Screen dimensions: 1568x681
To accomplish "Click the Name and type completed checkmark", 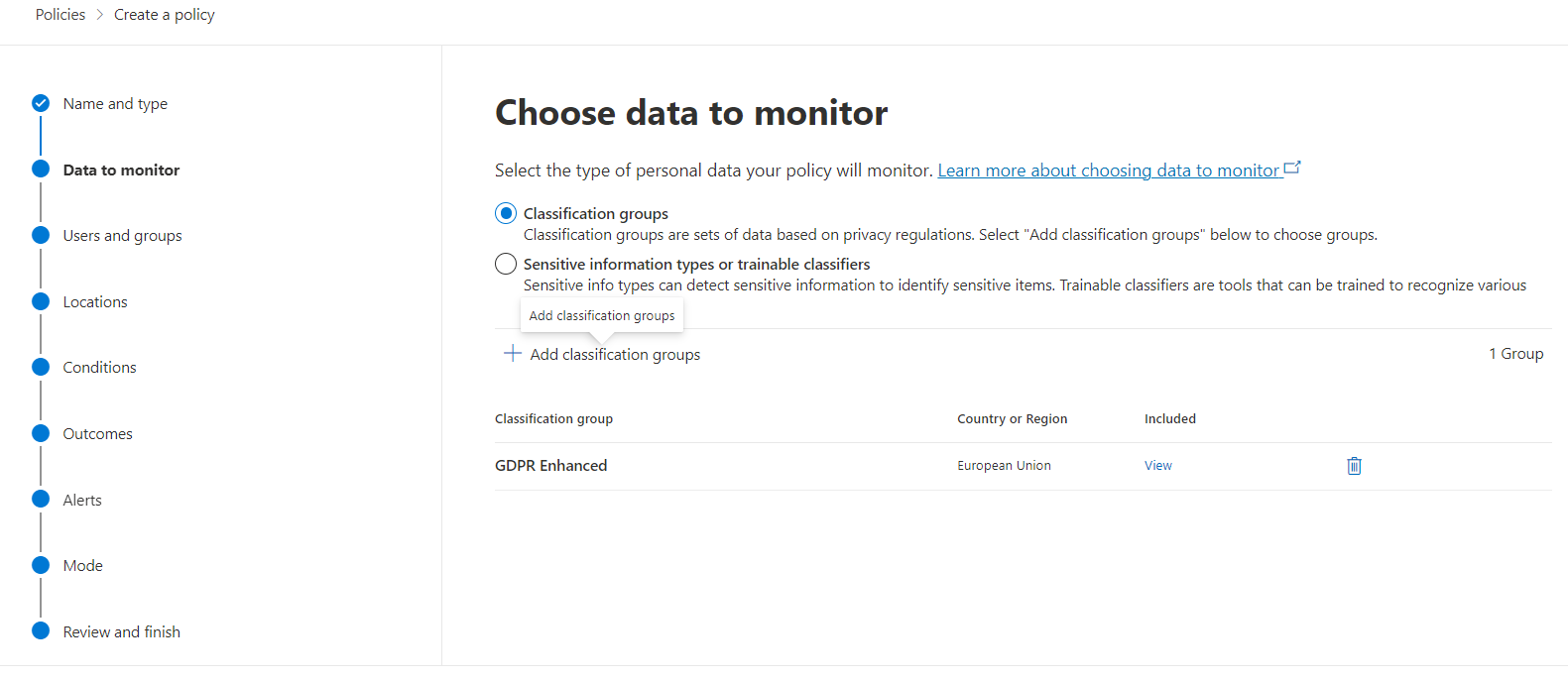I will pyautogui.click(x=41, y=103).
